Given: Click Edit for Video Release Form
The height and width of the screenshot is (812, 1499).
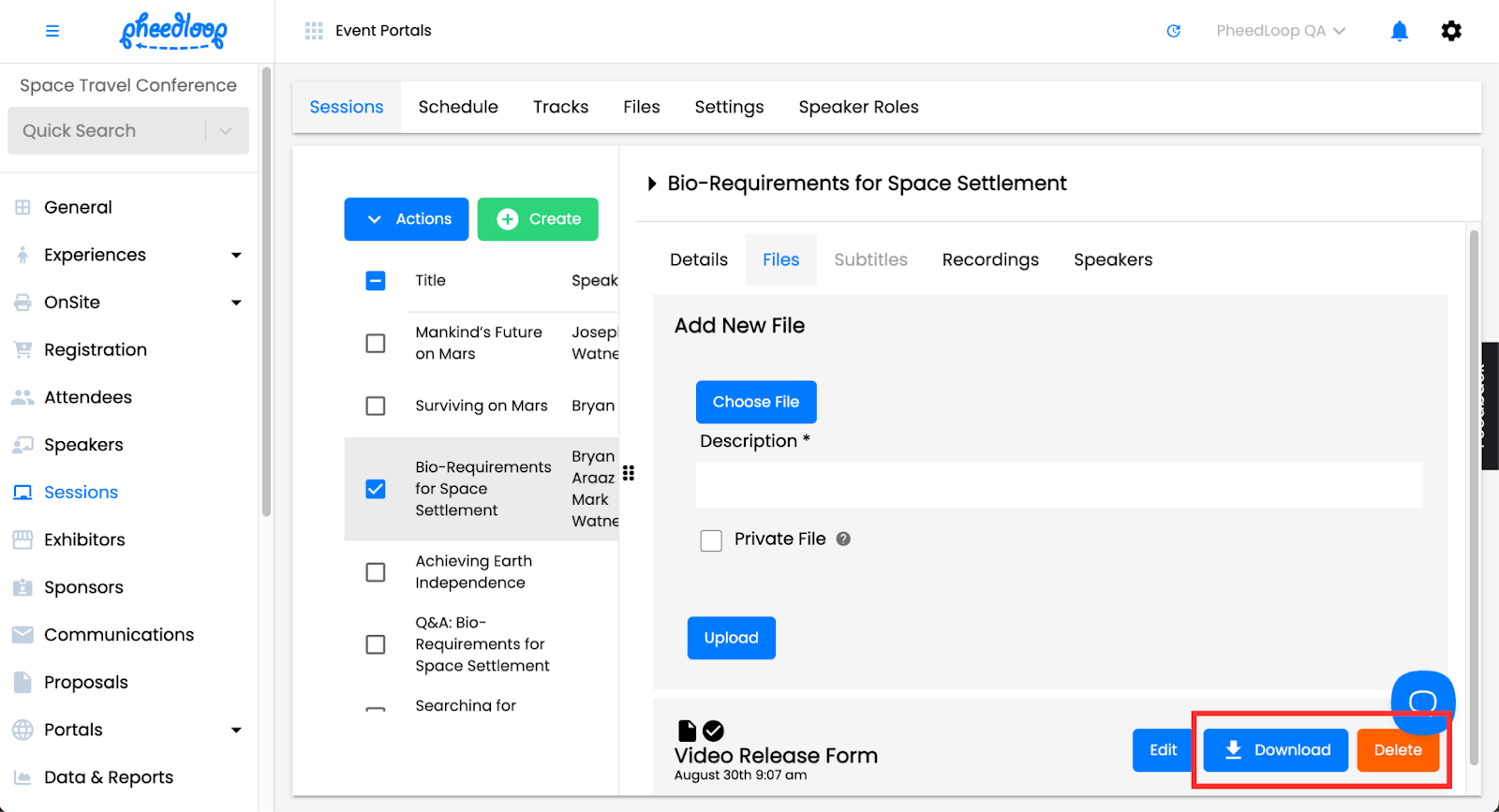Looking at the screenshot, I should [x=1163, y=750].
